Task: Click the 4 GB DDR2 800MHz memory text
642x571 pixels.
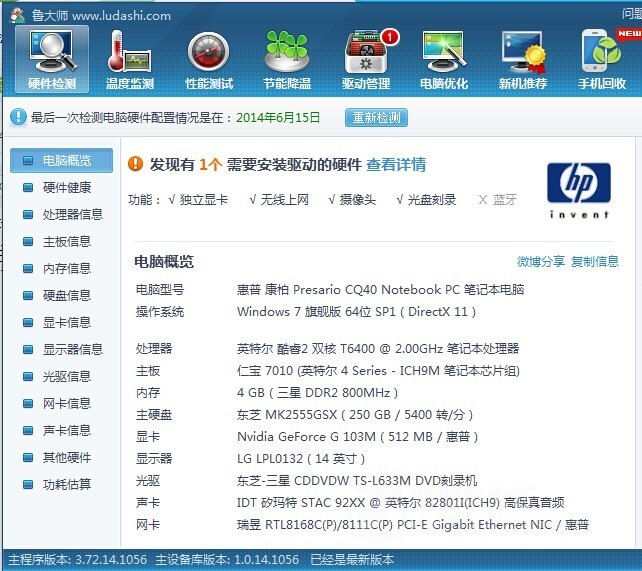Action: [x=317, y=393]
